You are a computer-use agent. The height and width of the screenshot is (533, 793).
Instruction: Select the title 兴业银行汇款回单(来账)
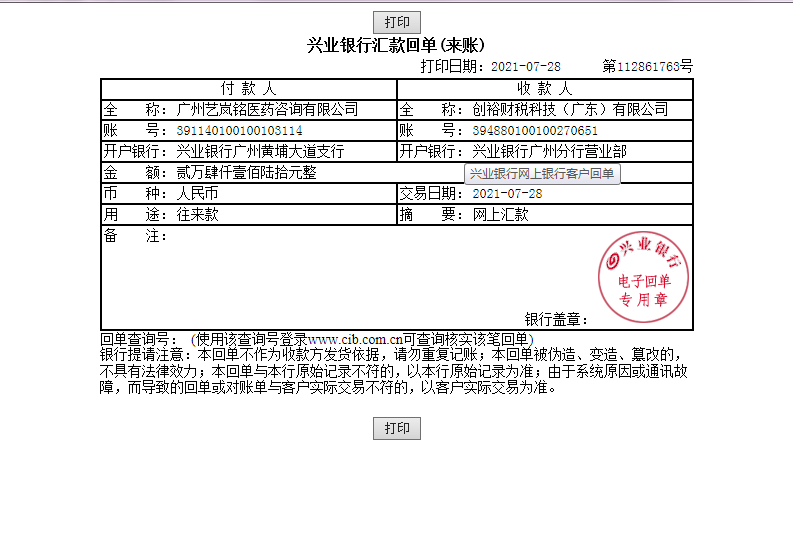tap(395, 46)
